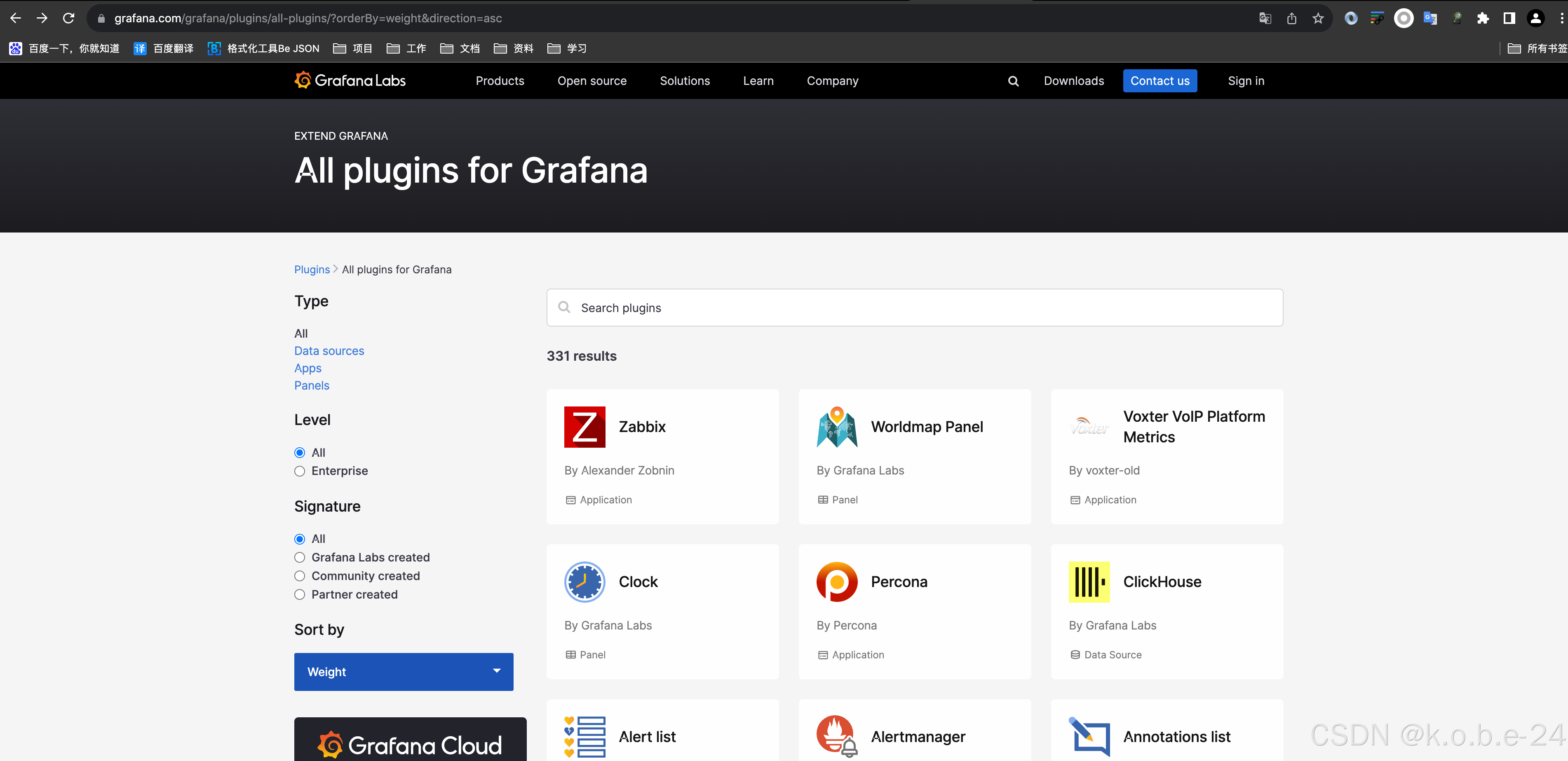Click the Google Translate extension icon
Image resolution: width=1568 pixels, height=761 pixels.
tap(1430, 18)
